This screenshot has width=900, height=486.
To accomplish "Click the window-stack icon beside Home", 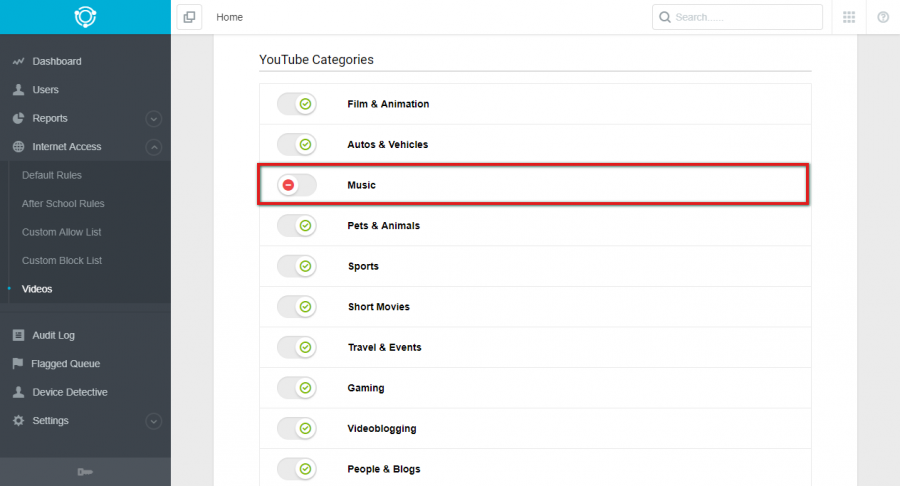I will [189, 17].
